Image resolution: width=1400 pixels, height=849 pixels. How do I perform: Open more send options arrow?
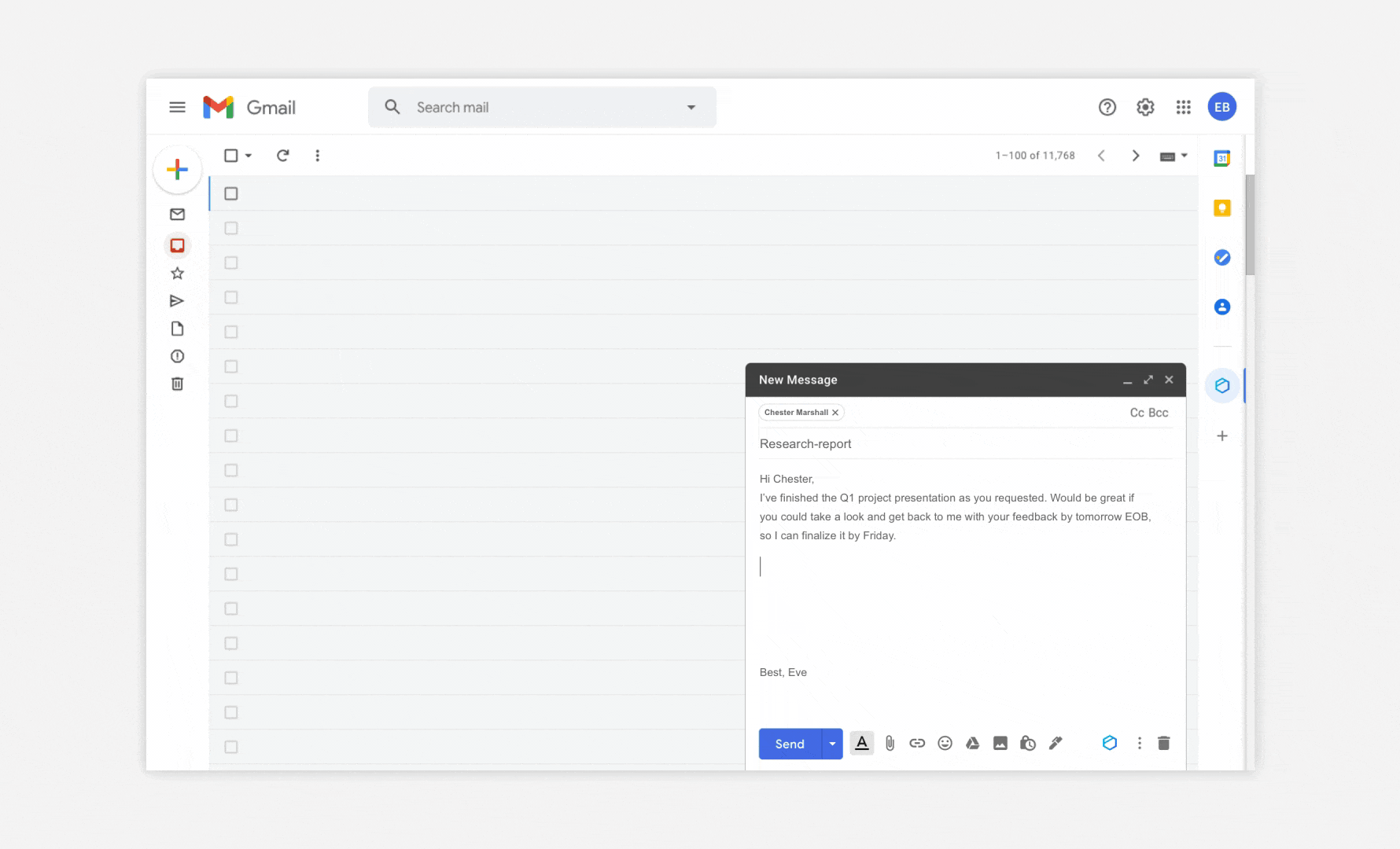pos(832,744)
